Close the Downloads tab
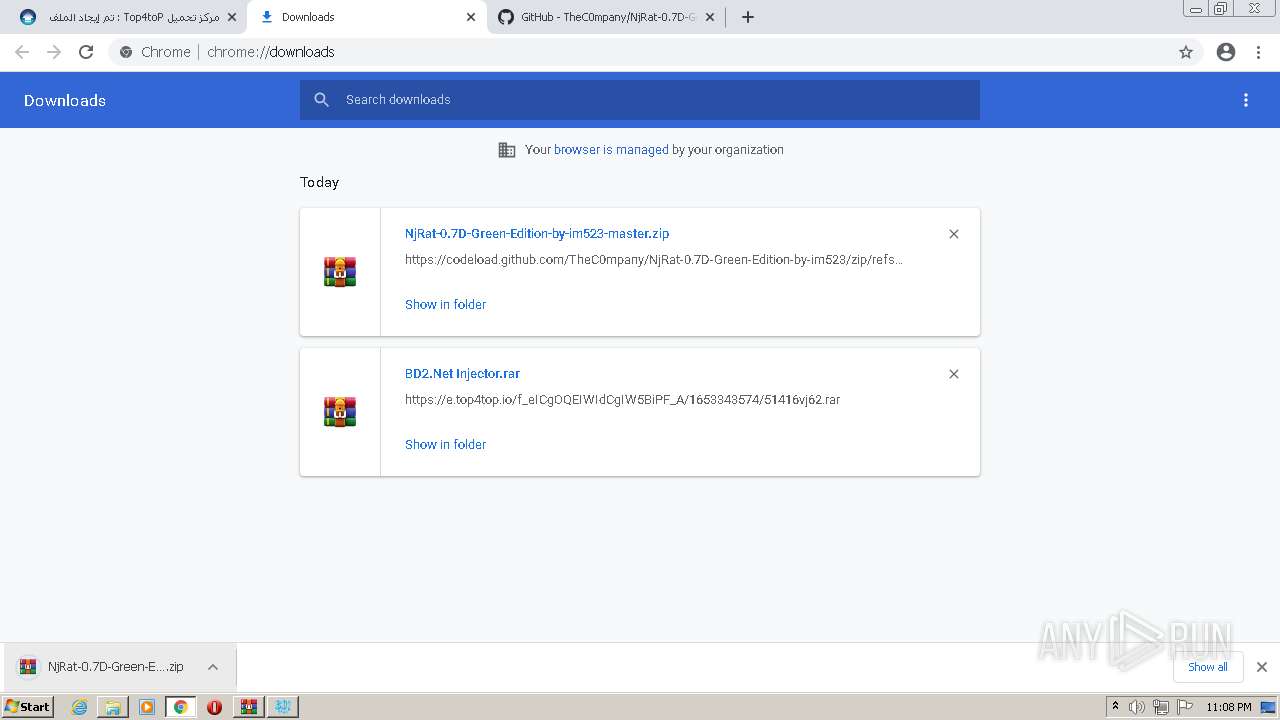The image size is (1280, 720). 471,17
